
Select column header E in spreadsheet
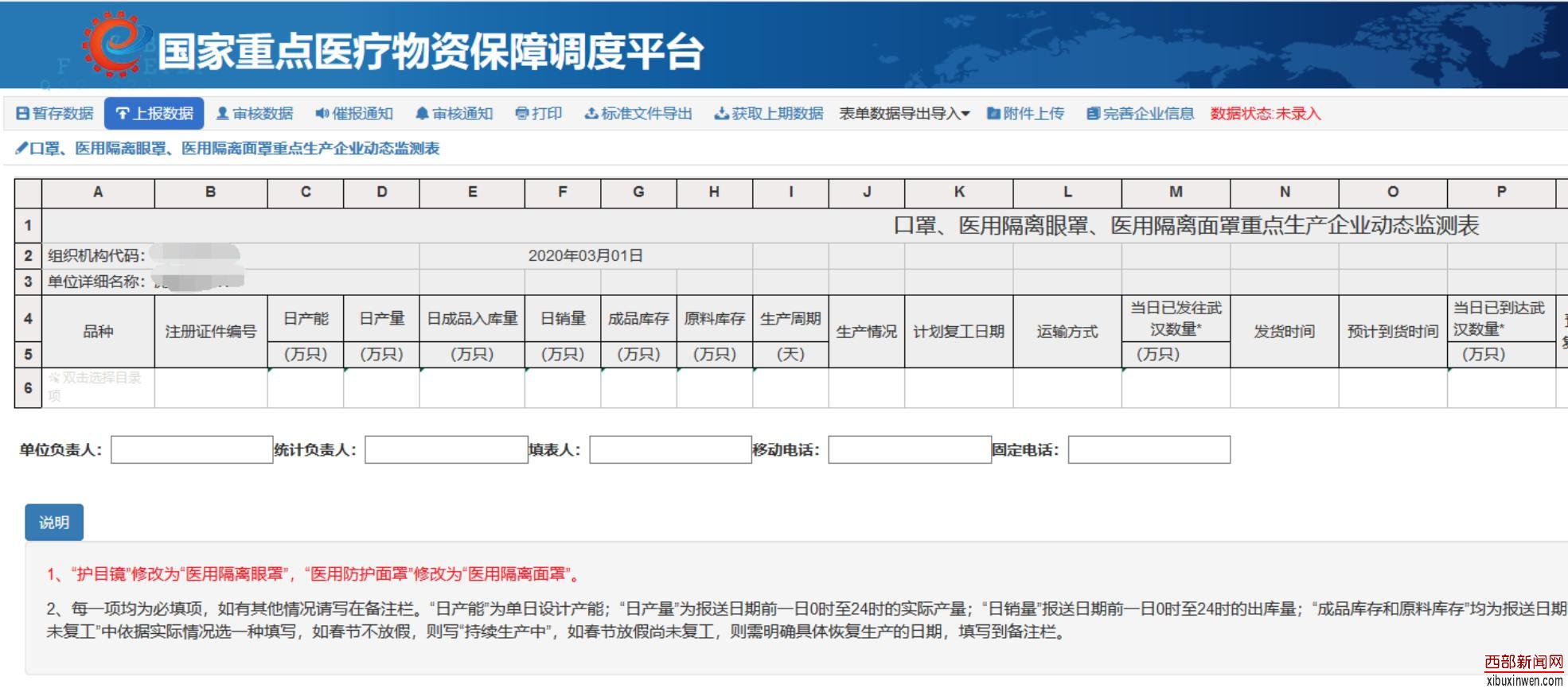coord(472,192)
